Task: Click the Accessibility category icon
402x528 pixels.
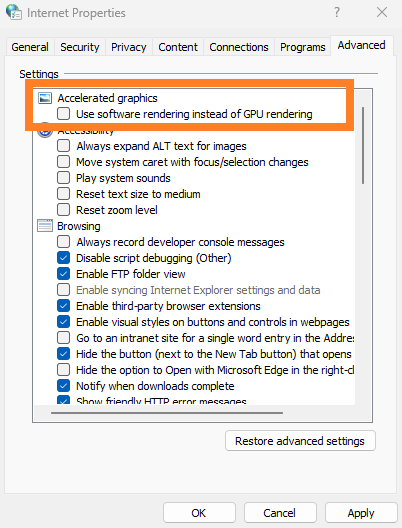Action: [x=45, y=132]
